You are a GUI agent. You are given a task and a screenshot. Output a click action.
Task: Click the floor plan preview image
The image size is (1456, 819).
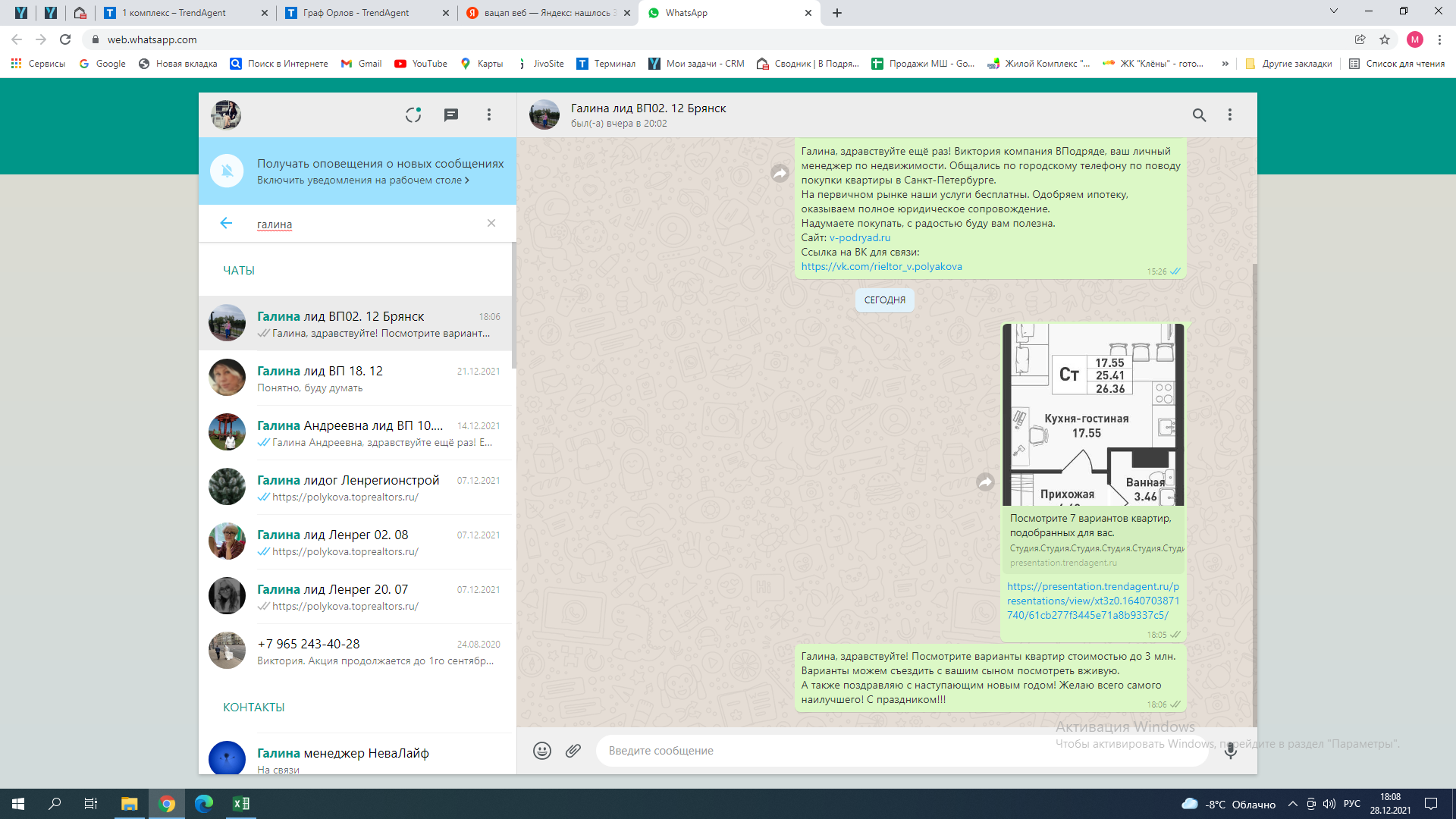[x=1093, y=415]
